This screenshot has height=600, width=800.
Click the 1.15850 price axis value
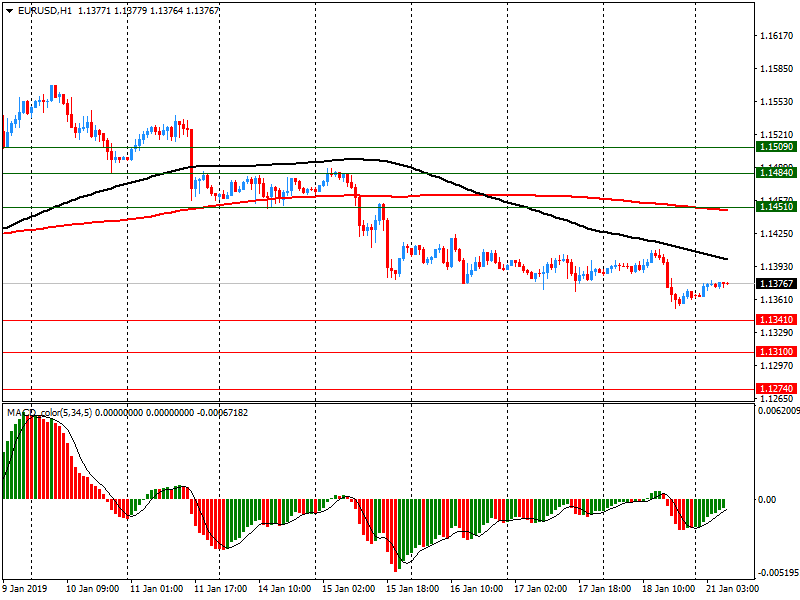(x=777, y=68)
